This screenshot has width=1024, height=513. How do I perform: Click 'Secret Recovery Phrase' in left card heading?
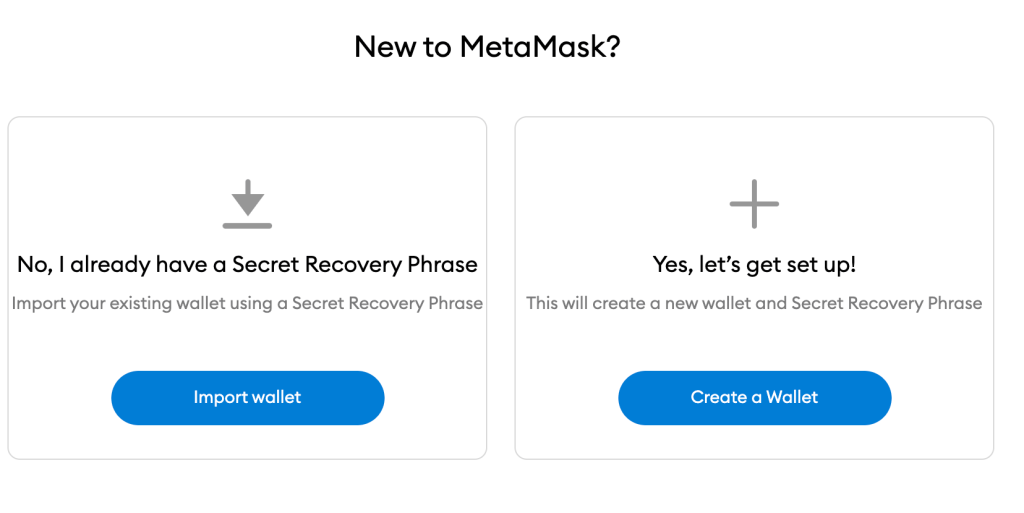click(x=355, y=265)
